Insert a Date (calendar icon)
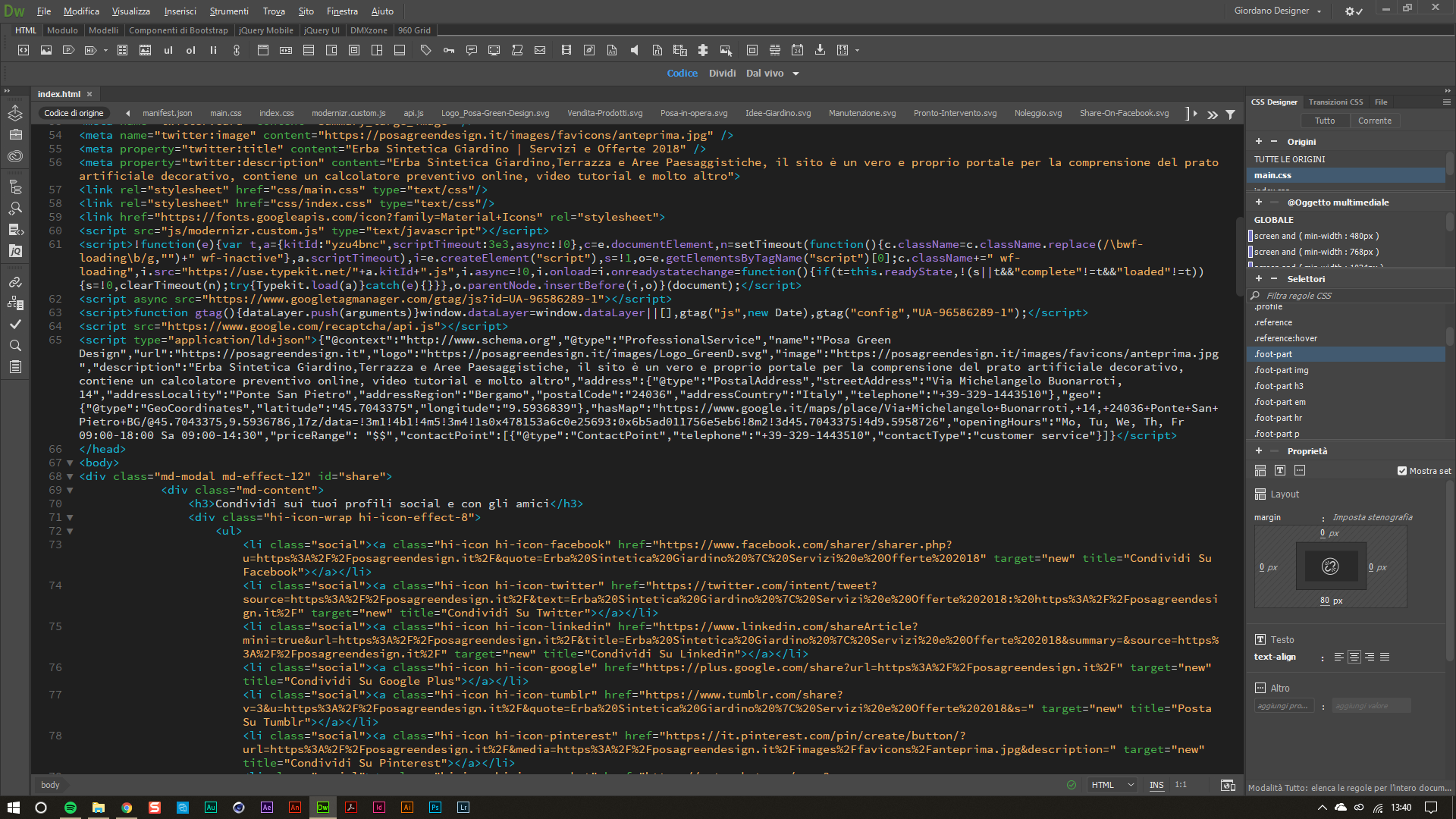This screenshot has width=1456, height=819. pyautogui.click(x=797, y=50)
